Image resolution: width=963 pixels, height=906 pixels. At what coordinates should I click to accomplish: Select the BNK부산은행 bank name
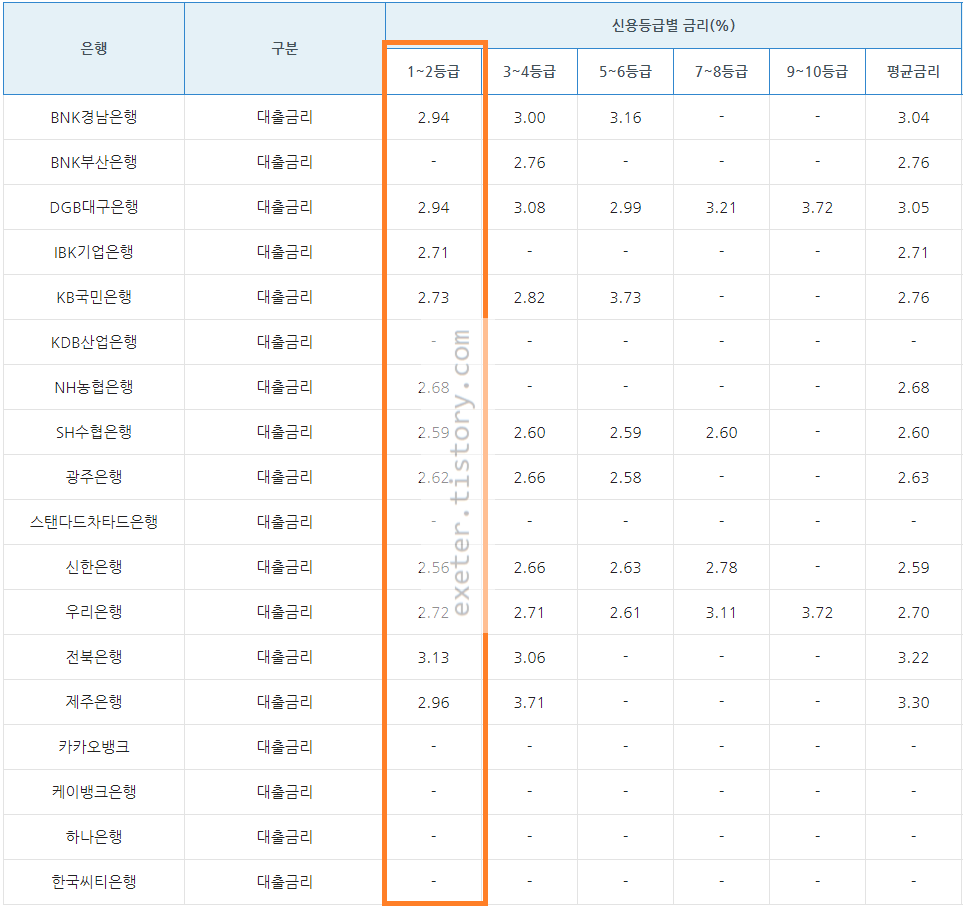click(x=94, y=162)
